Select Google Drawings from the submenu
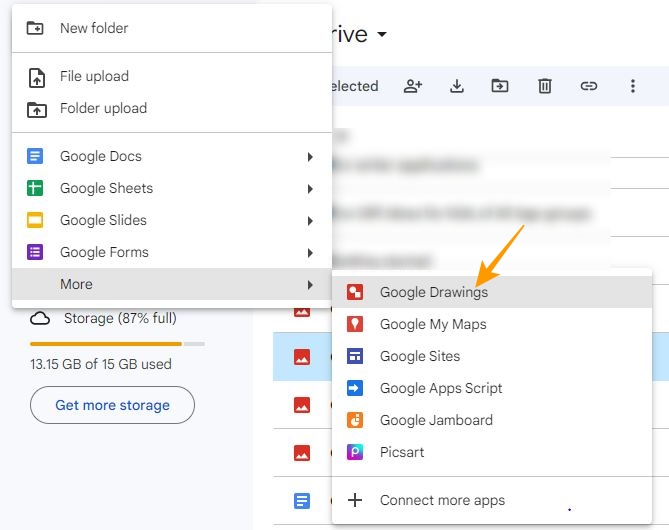Viewport: 669px width, 530px height. pos(492,292)
